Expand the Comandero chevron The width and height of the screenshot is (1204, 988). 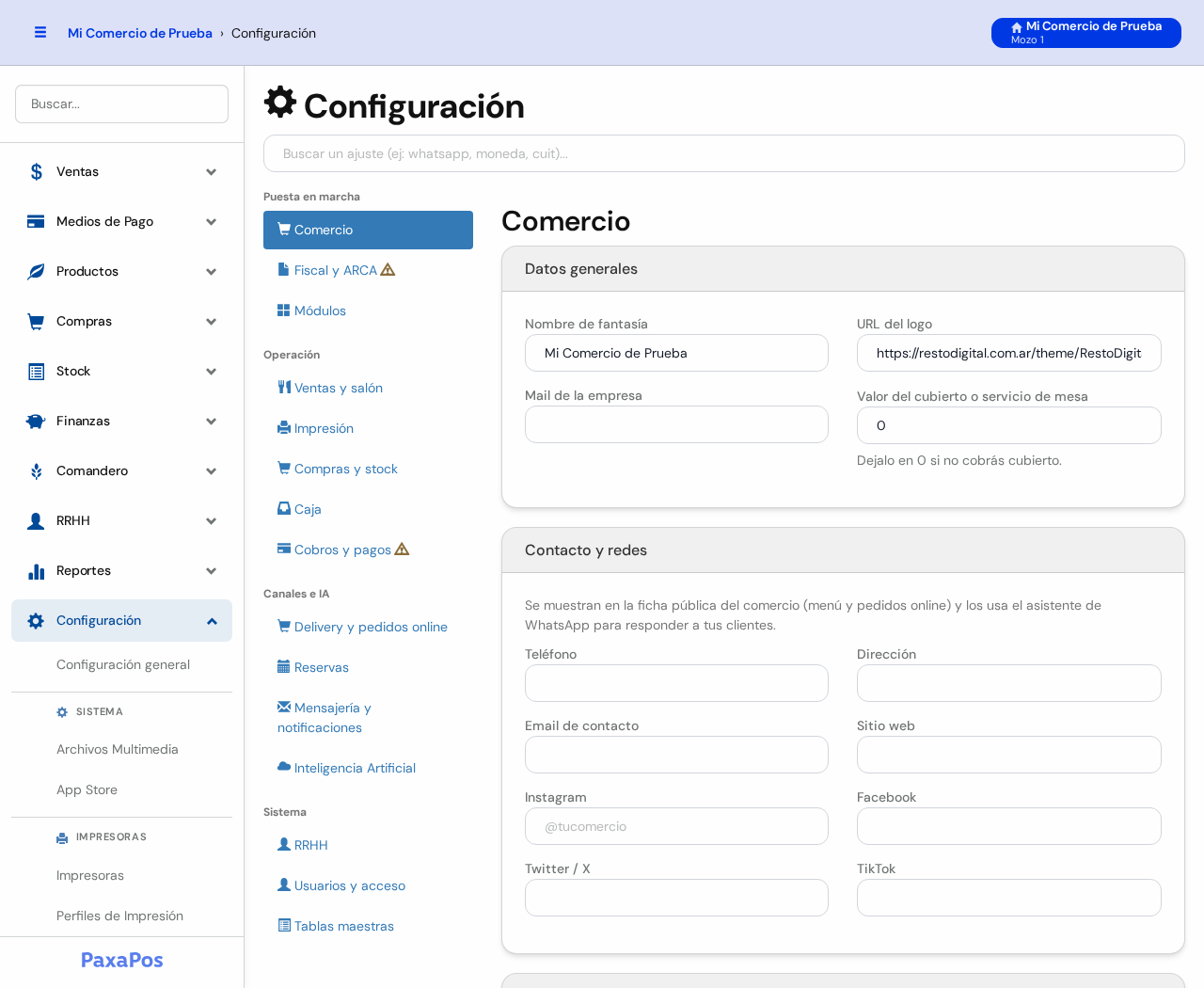pos(212,471)
